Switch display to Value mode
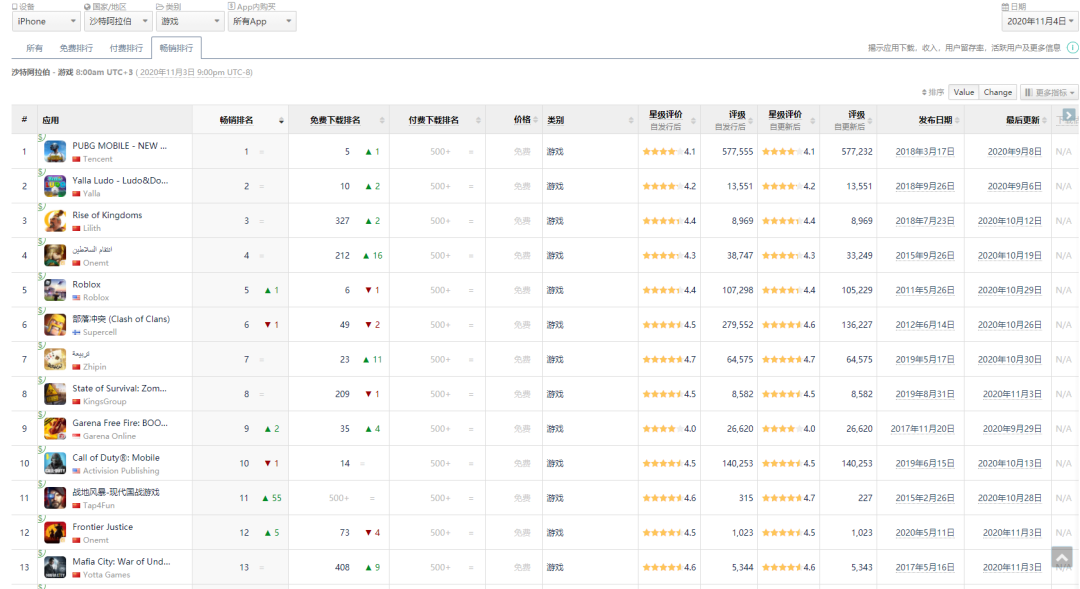The image size is (1080, 589). [964, 92]
